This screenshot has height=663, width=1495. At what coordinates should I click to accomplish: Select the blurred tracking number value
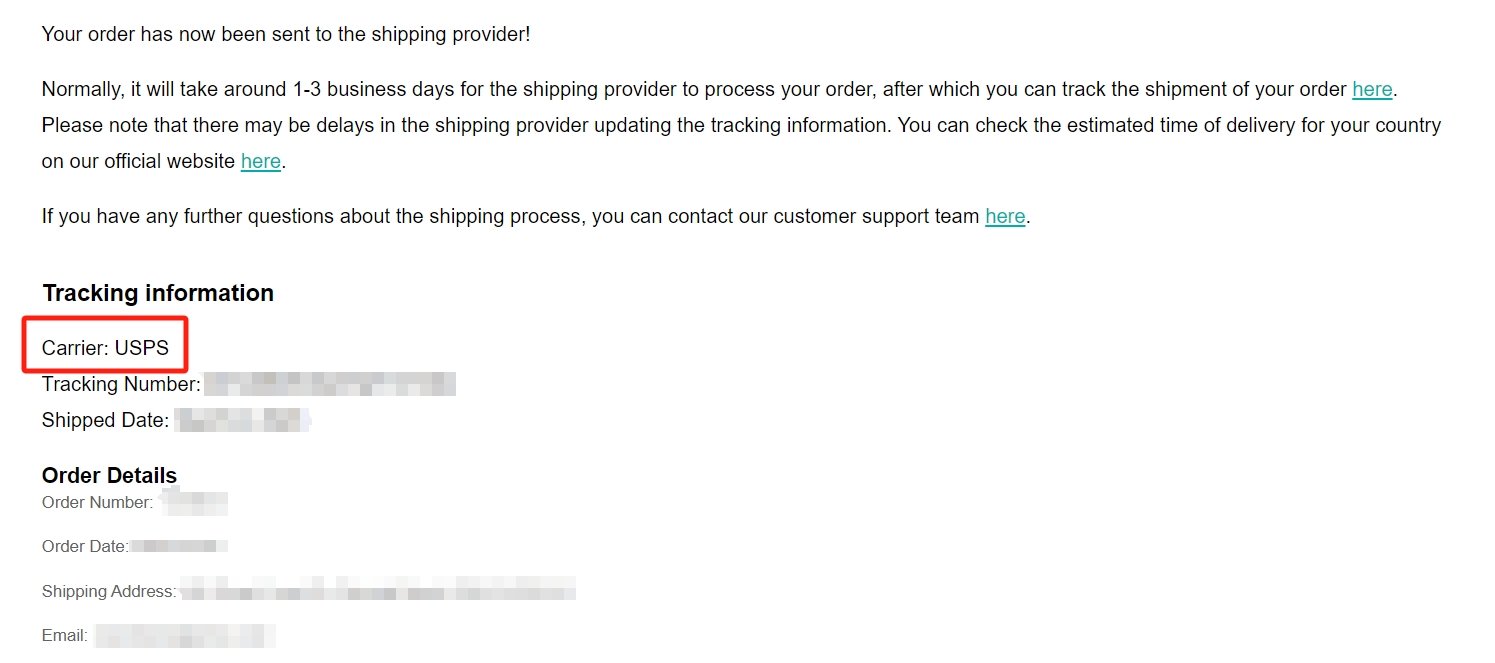pyautogui.click(x=330, y=384)
